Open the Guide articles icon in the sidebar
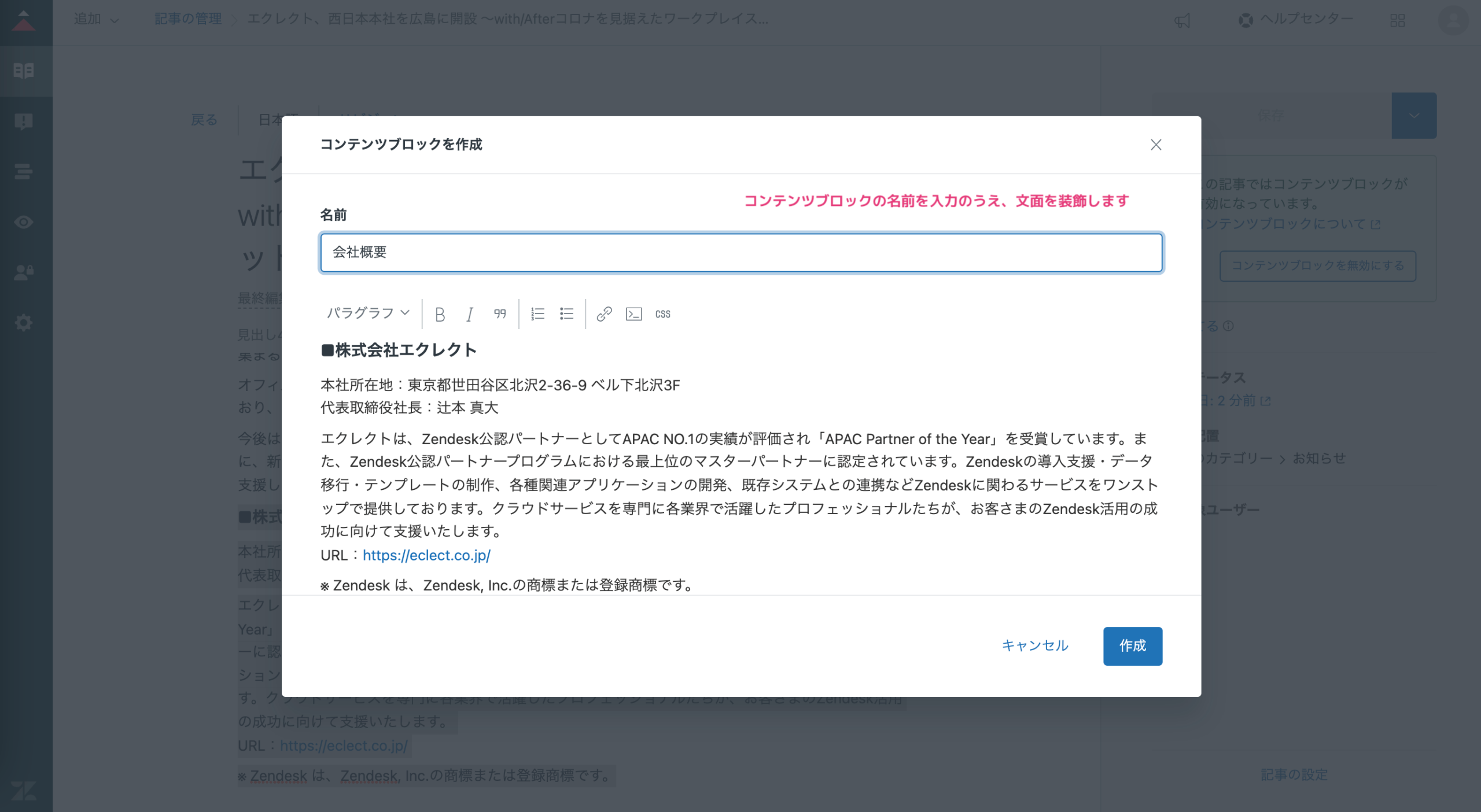Viewport: 1481px width, 812px height. (24, 71)
